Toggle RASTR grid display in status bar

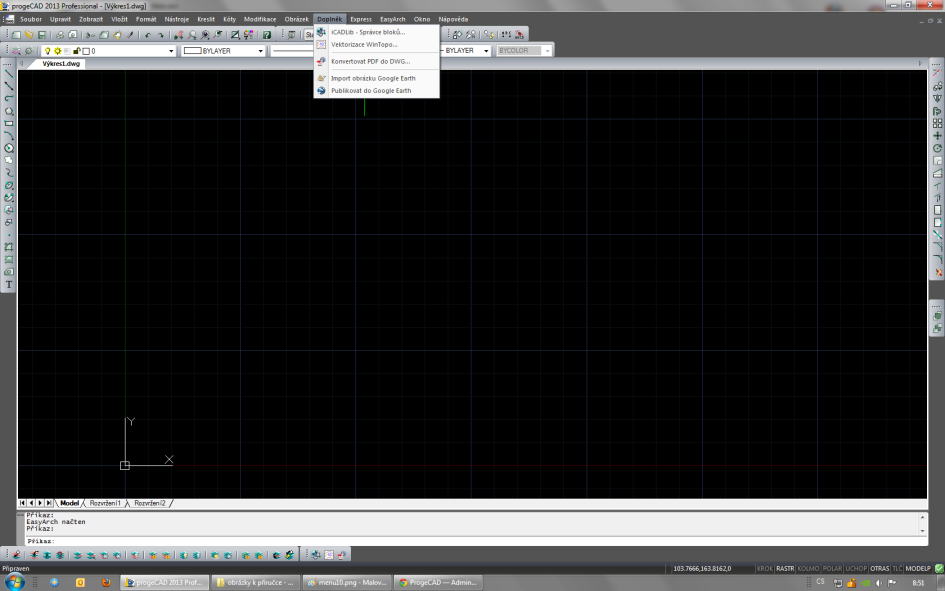785,569
